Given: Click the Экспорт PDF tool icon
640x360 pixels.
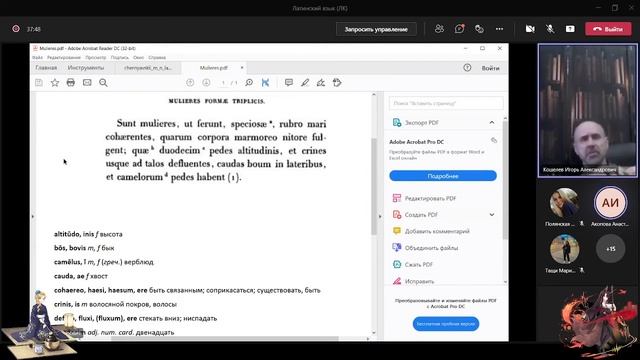Looking at the screenshot, I should click(x=397, y=122).
